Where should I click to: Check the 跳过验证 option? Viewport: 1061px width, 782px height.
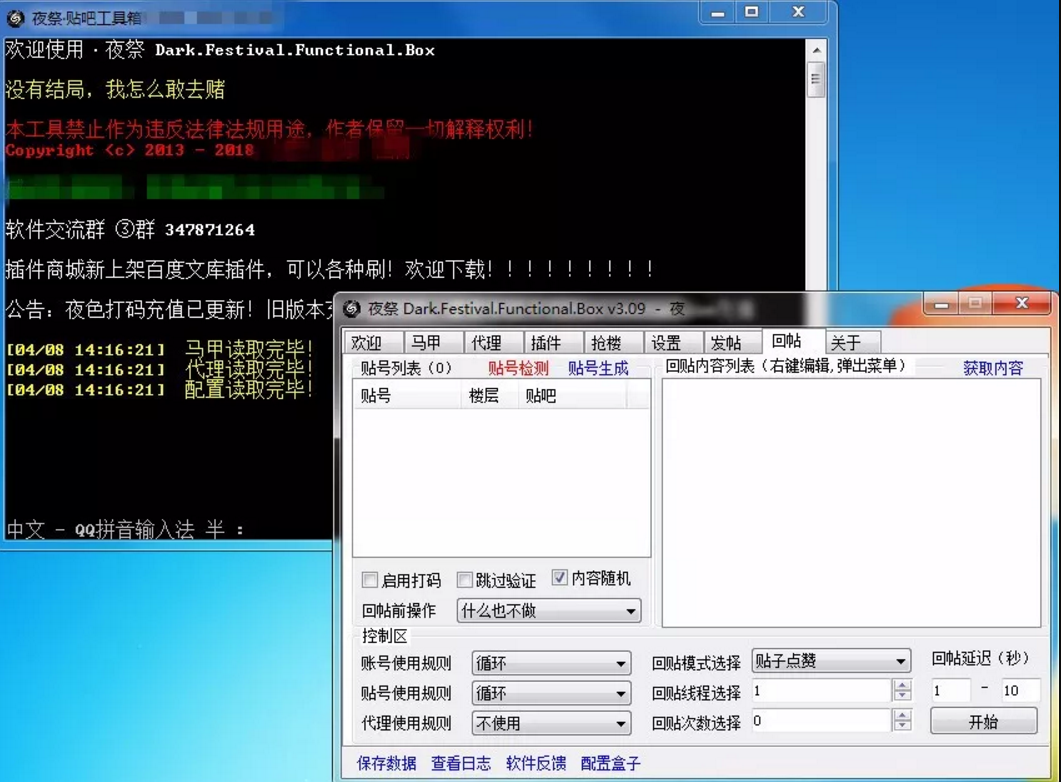tap(464, 580)
